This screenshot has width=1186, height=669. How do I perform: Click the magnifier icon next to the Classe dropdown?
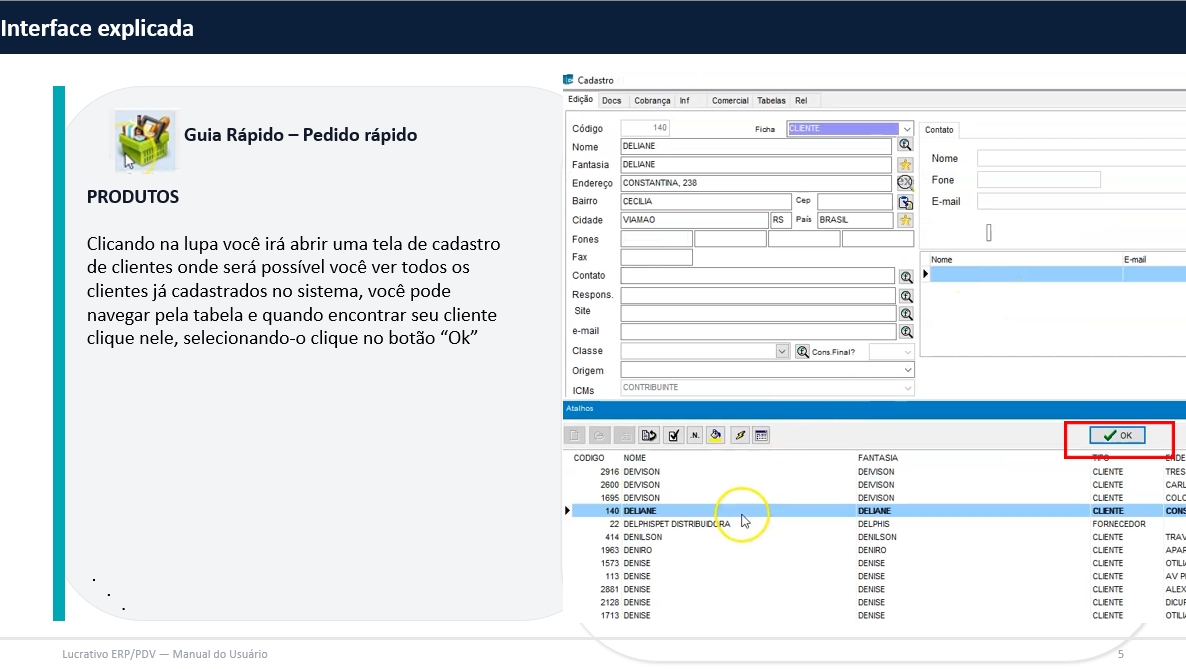(x=802, y=352)
